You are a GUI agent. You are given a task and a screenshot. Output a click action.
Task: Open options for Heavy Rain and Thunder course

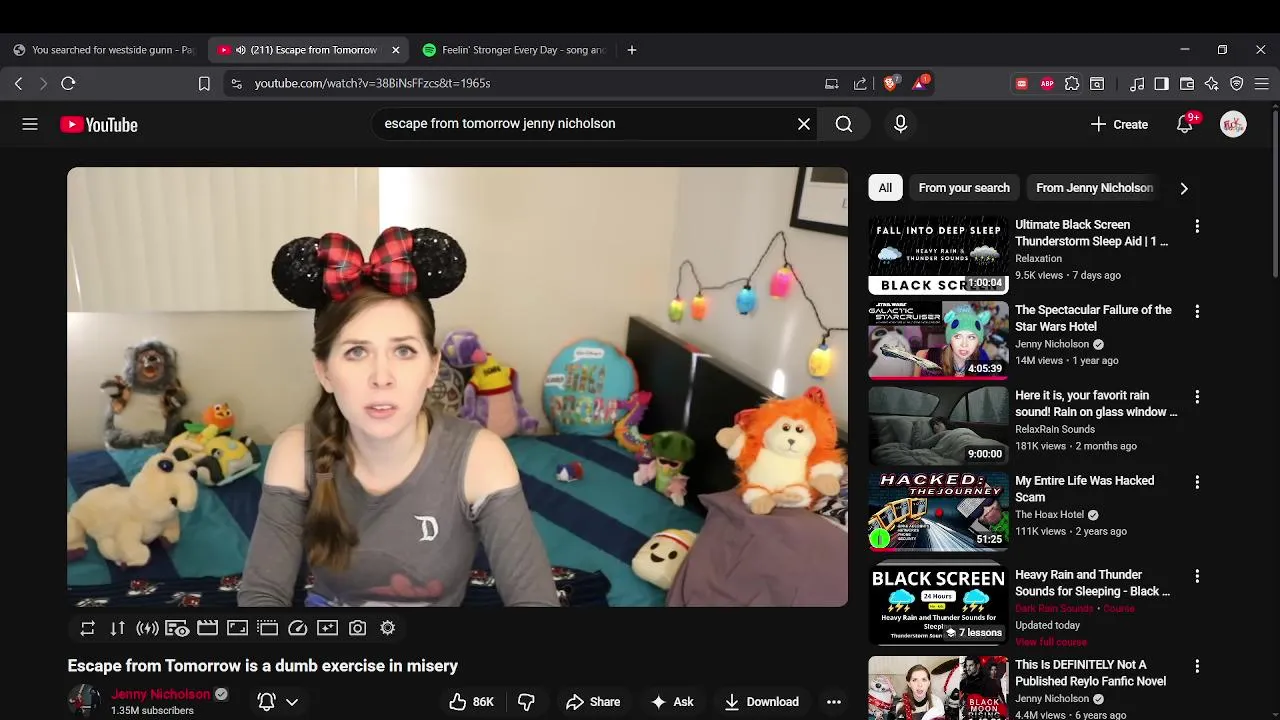point(1197,576)
